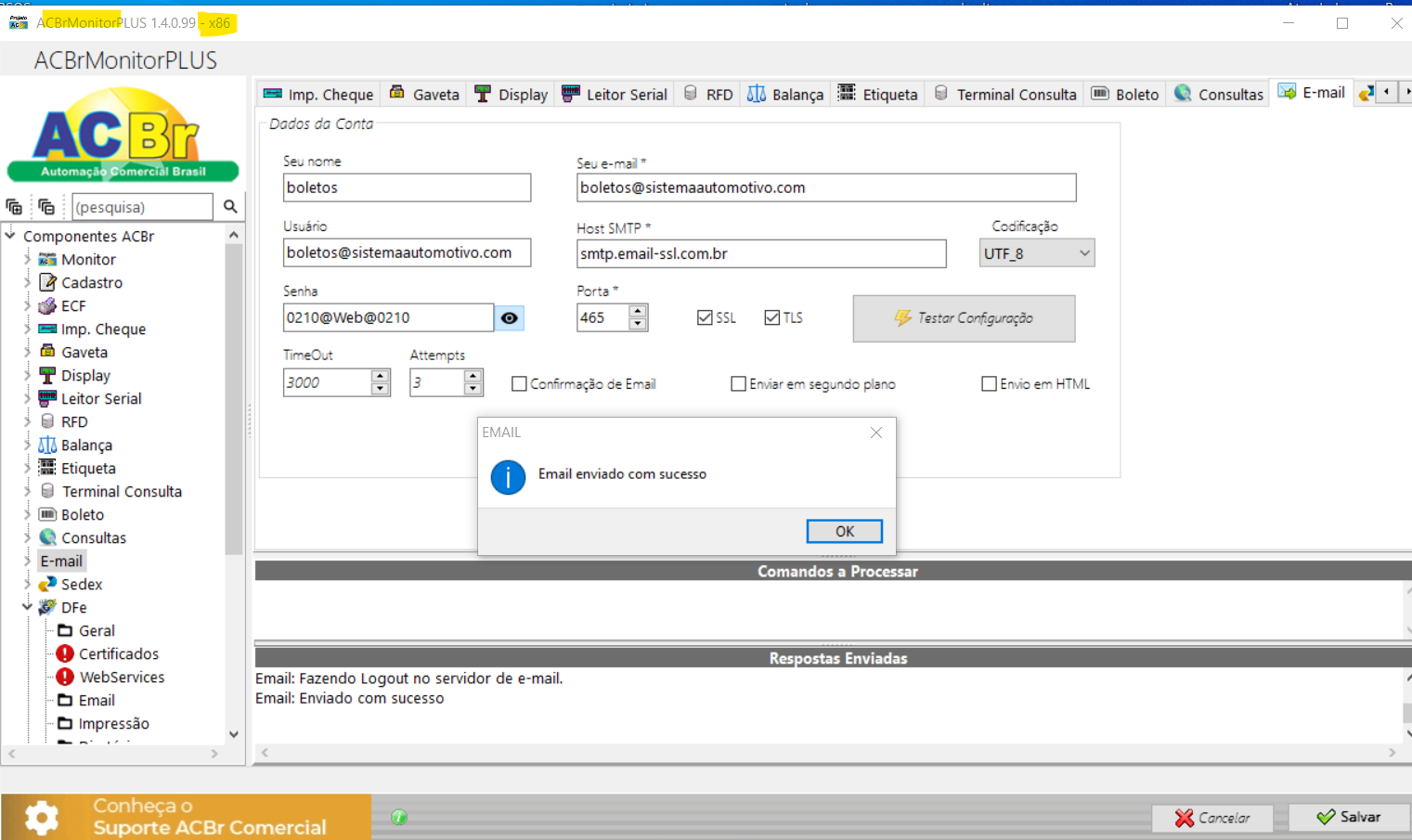This screenshot has width=1412, height=840.
Task: Click the Leitor Serial icon in tree
Action: [47, 398]
